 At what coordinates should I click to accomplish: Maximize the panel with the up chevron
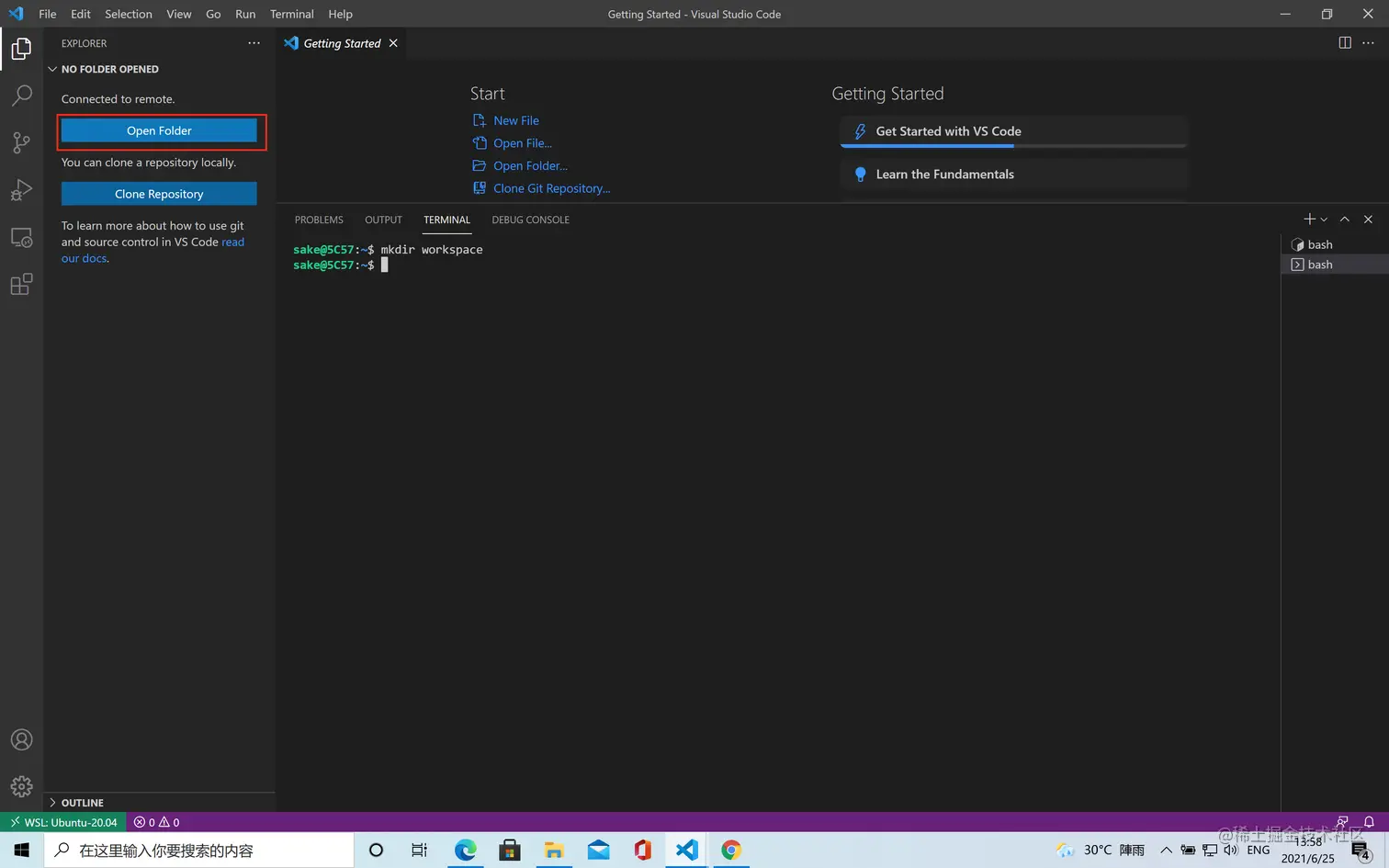coord(1345,220)
